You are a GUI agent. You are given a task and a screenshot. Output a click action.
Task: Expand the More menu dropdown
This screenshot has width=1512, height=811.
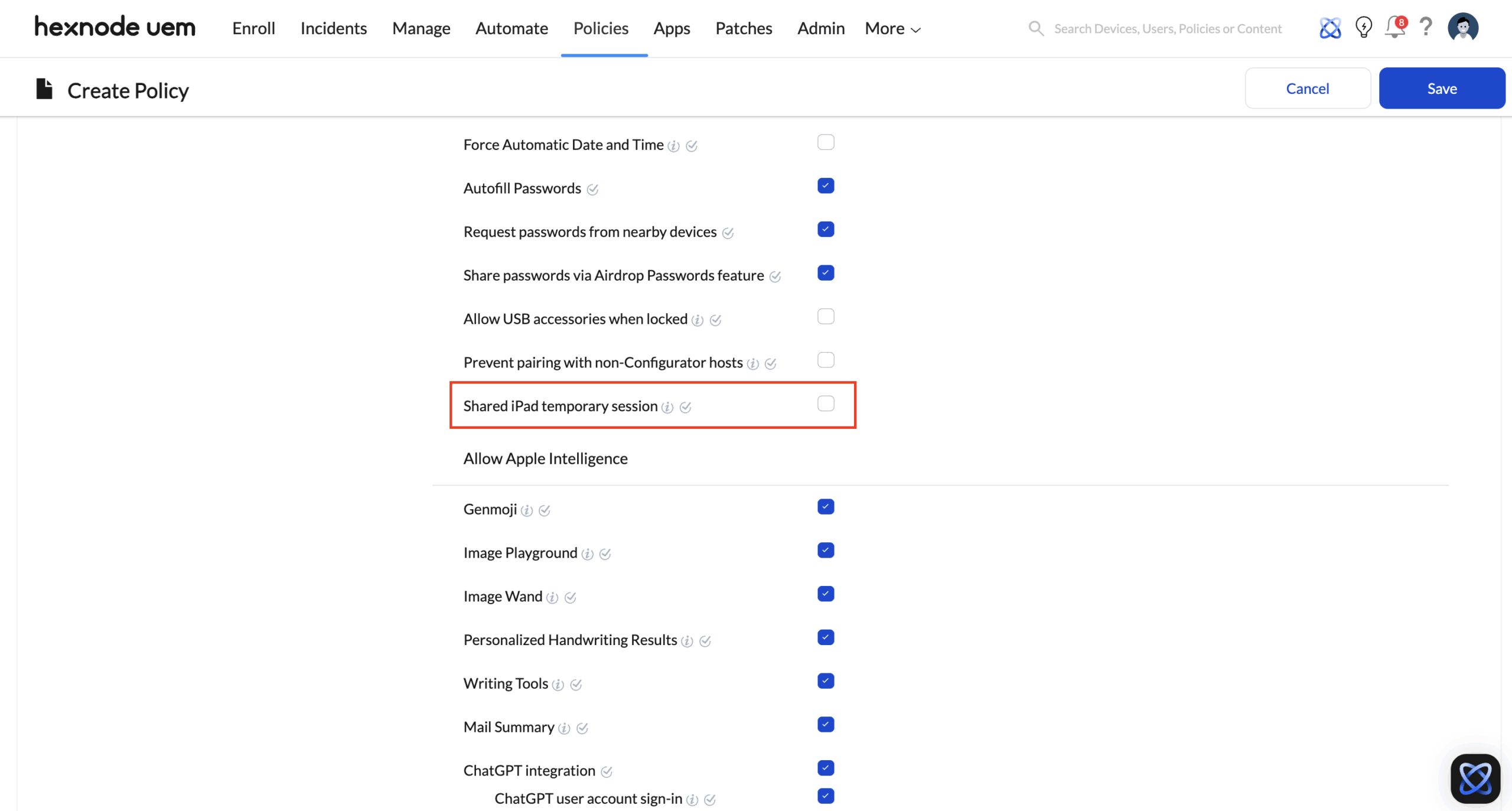tap(892, 28)
